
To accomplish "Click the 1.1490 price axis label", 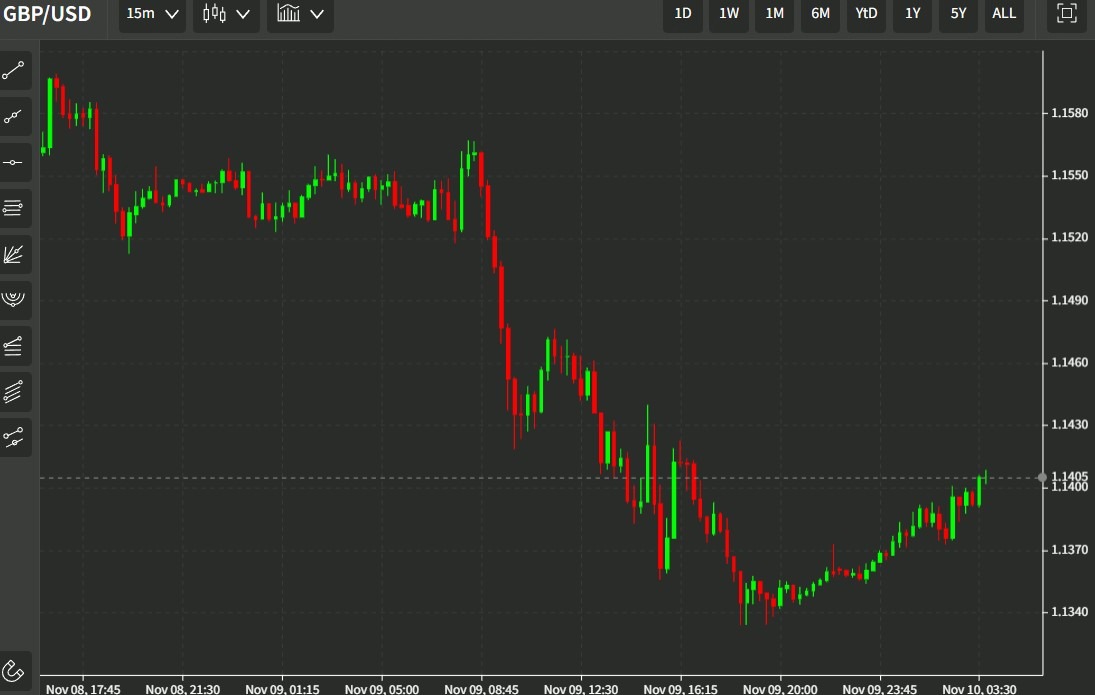I will [x=1069, y=300].
